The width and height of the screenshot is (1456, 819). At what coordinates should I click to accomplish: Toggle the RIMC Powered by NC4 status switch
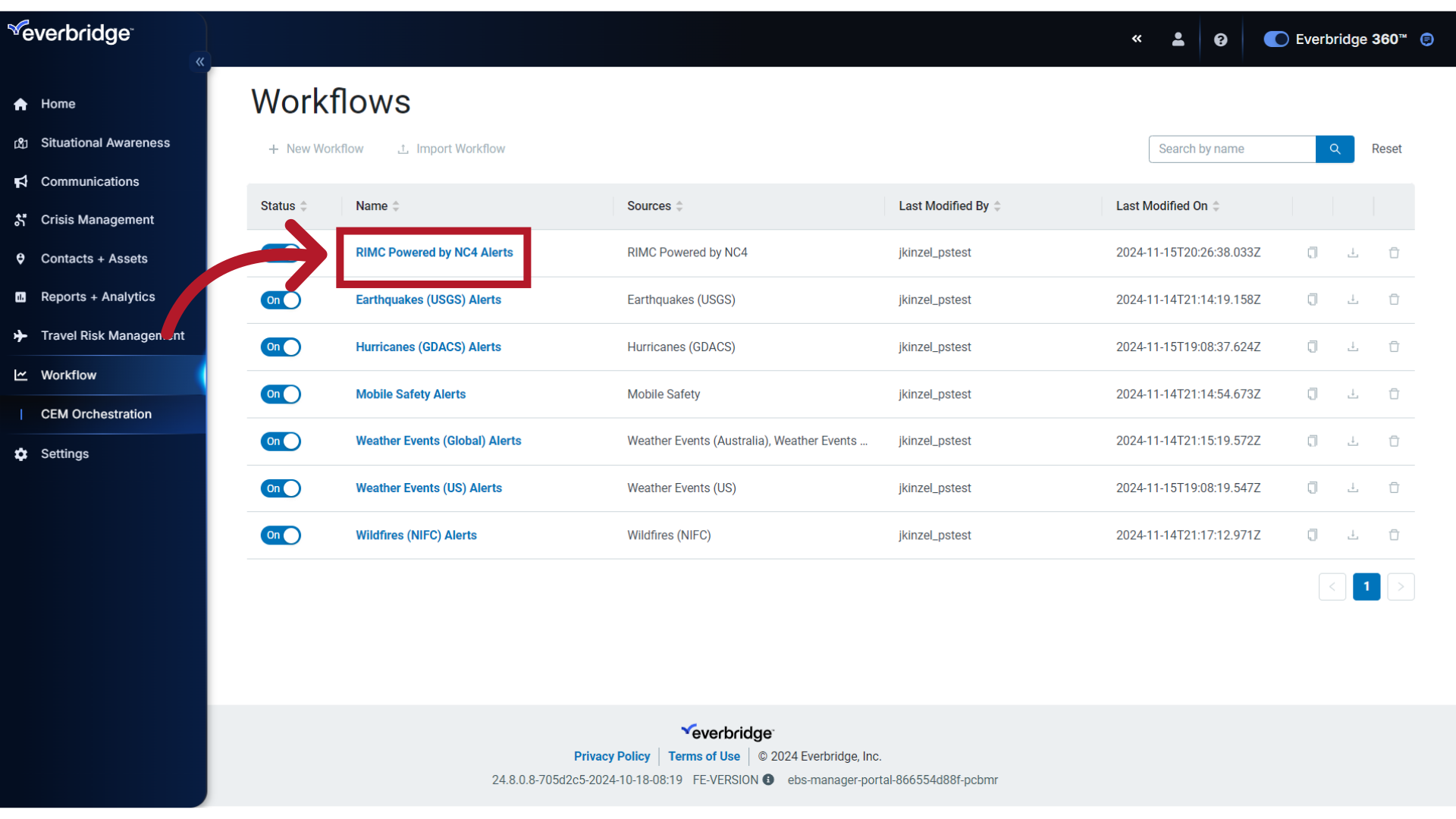point(281,252)
